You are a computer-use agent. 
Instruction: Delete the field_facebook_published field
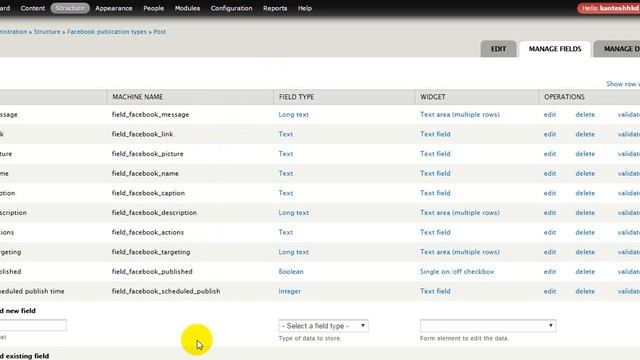tap(585, 271)
